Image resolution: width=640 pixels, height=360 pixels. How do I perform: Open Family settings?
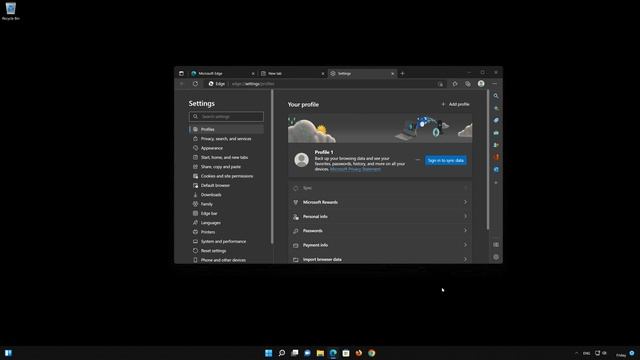coord(226,204)
